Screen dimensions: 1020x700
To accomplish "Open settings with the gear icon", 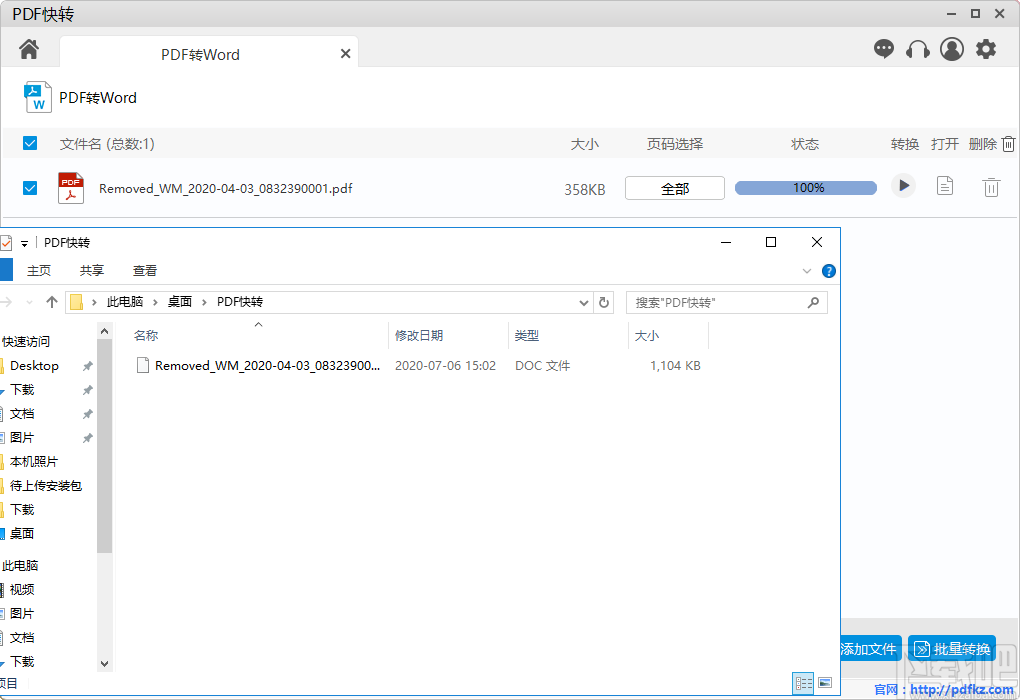I will [x=985, y=48].
